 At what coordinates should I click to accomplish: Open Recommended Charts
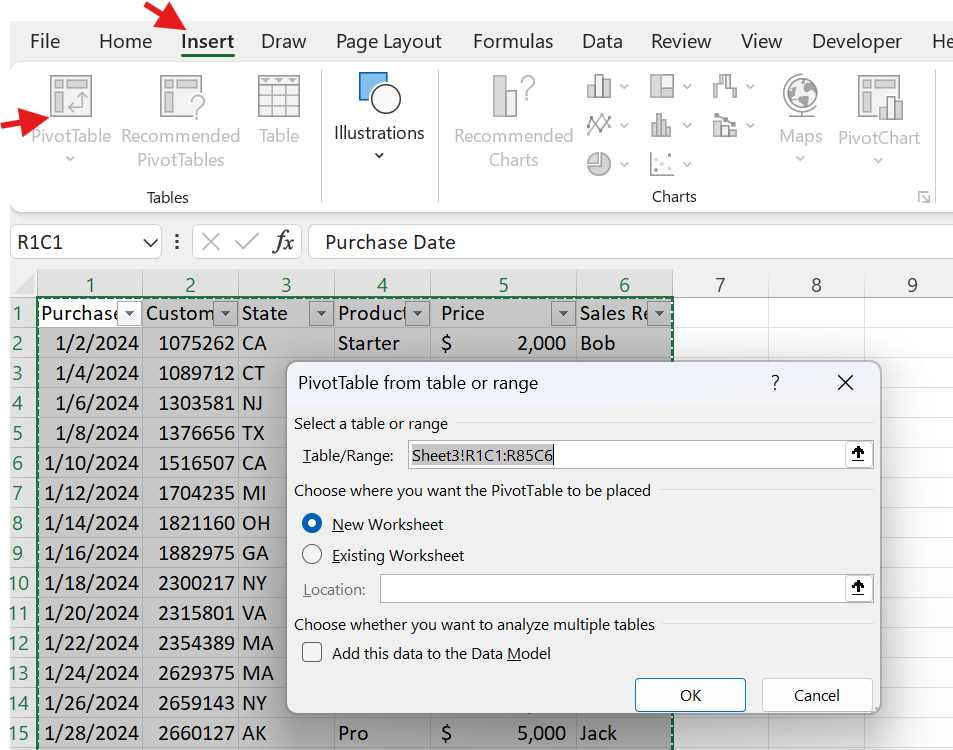click(x=512, y=120)
